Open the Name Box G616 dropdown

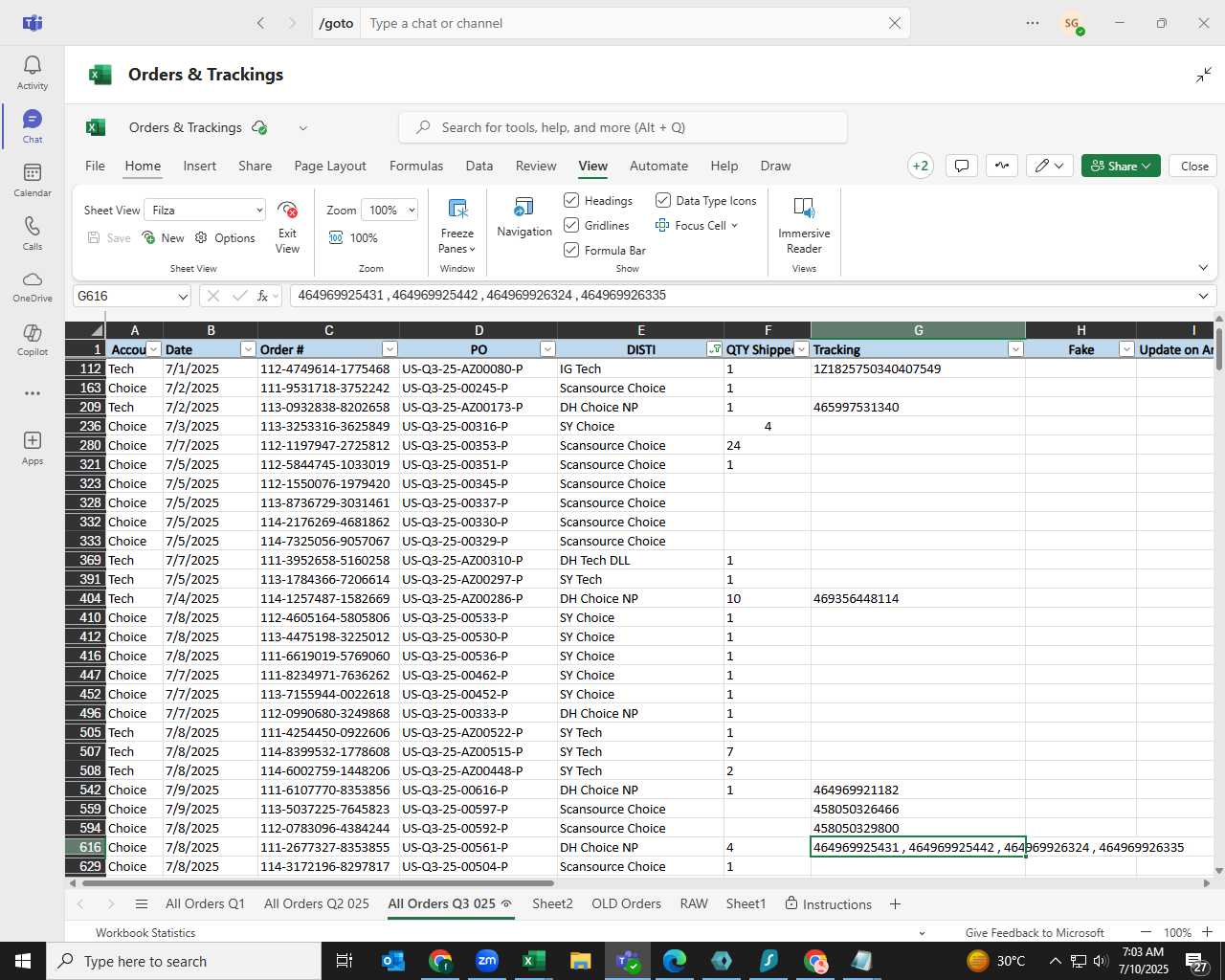pos(182,297)
